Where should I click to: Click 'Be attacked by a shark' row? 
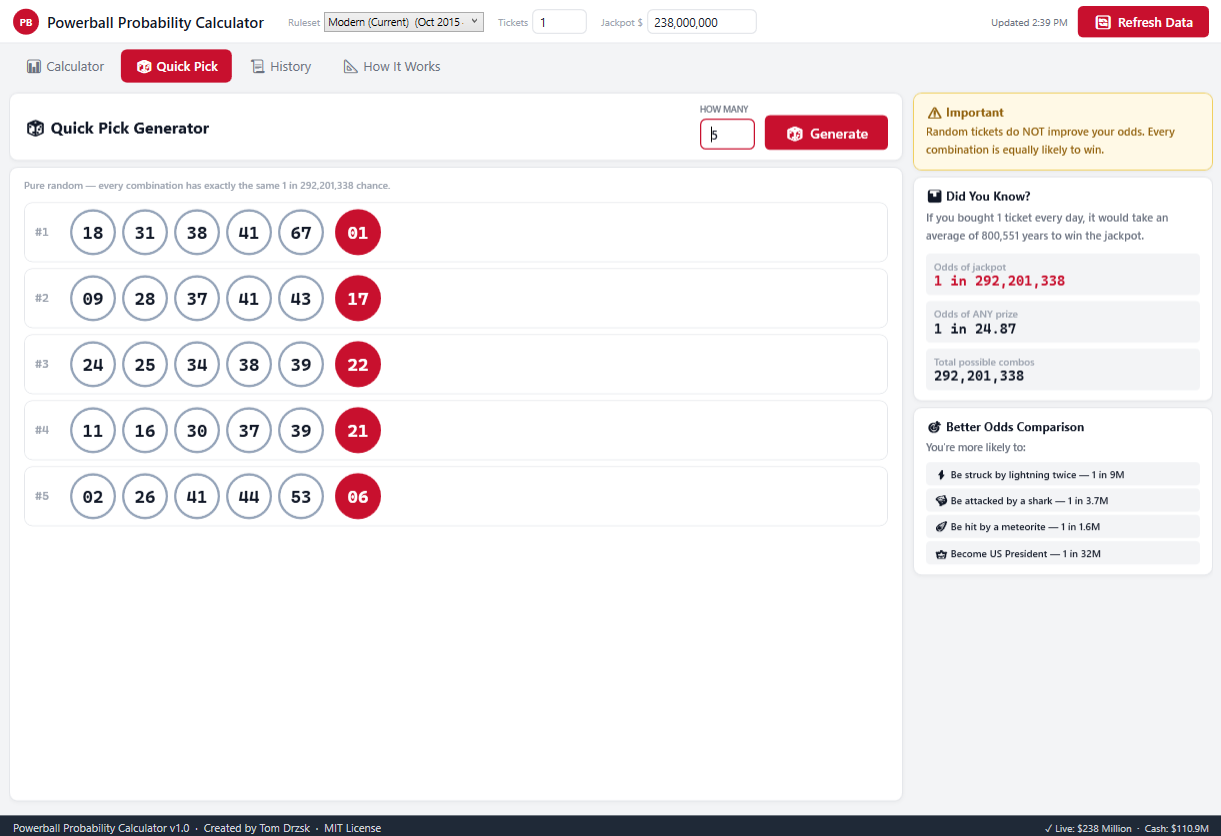1063,501
